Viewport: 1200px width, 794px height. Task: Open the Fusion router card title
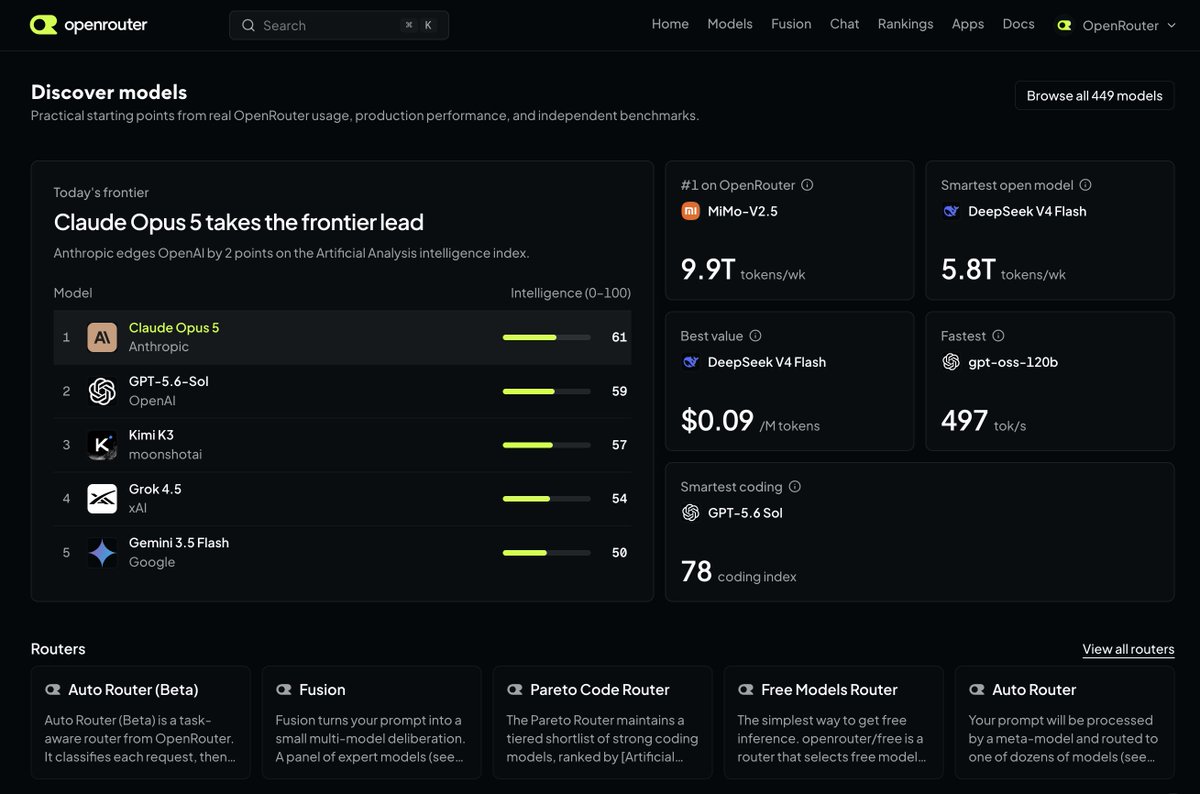[322, 690]
